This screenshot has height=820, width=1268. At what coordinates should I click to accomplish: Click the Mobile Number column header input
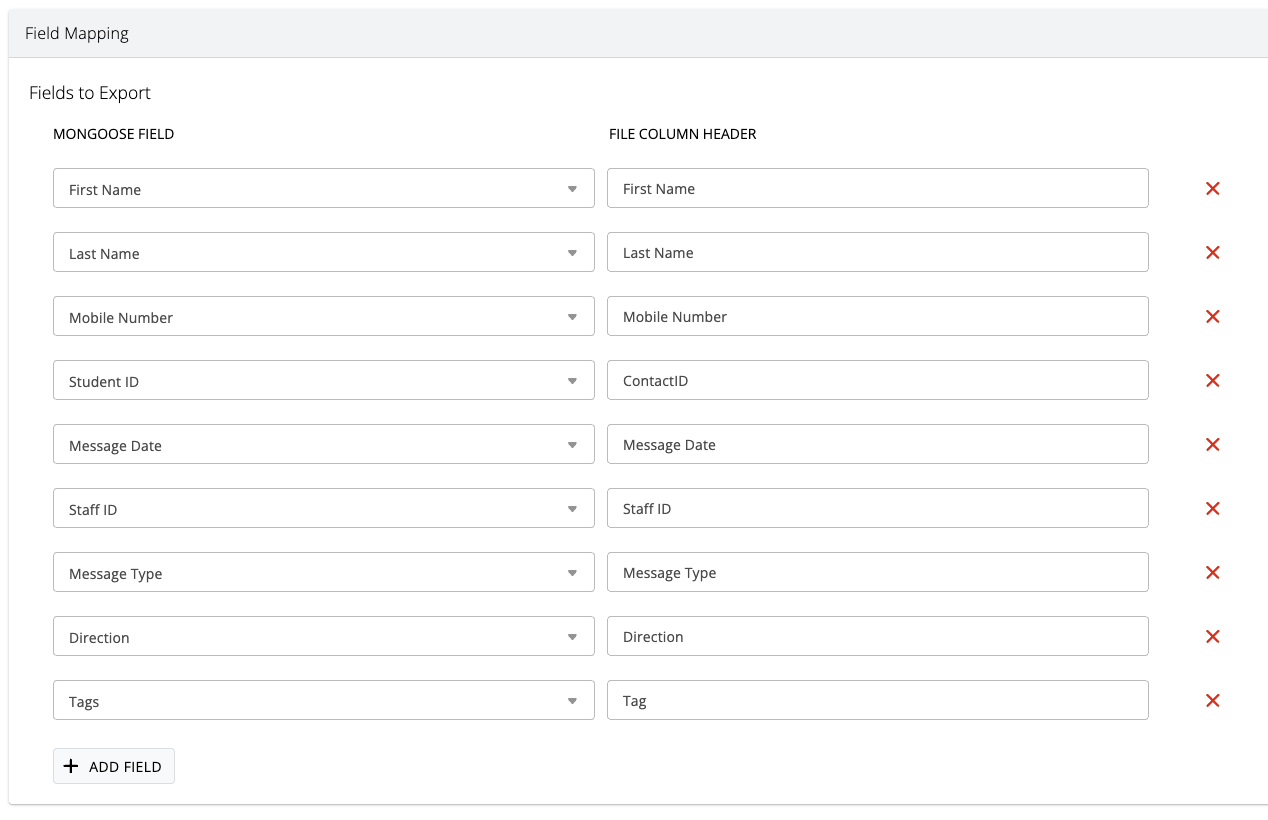pos(877,317)
